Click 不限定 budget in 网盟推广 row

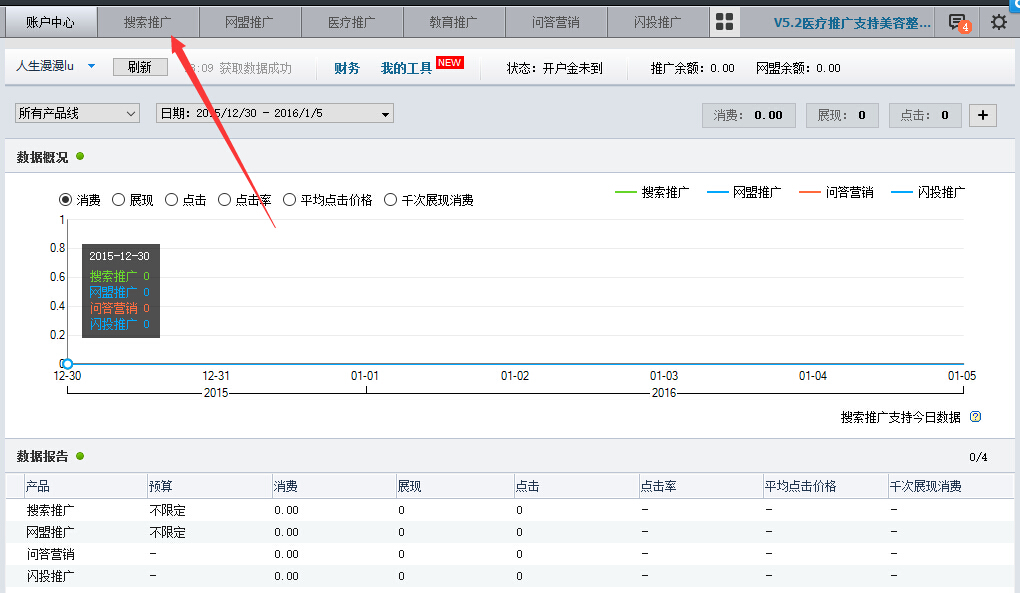tap(167, 532)
